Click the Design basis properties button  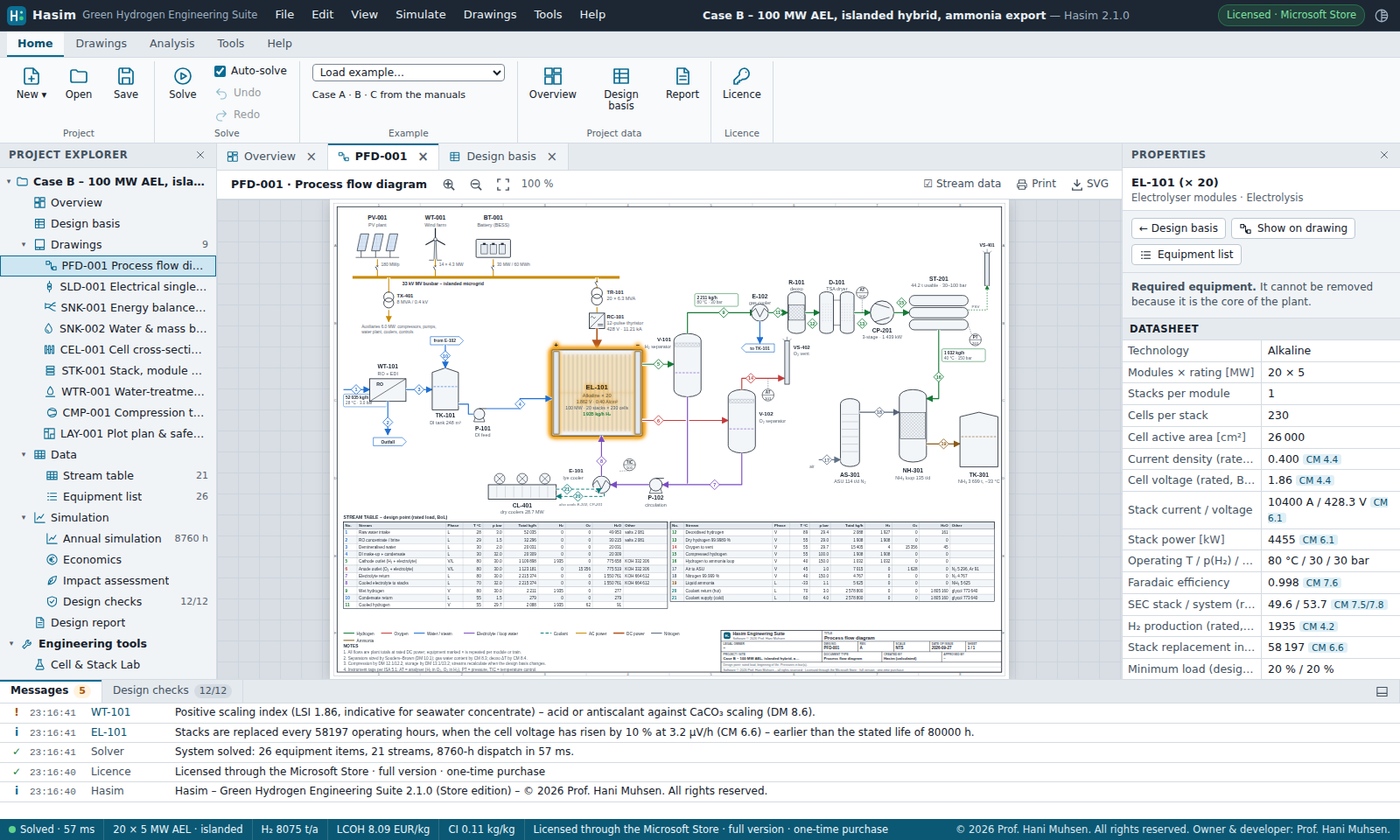tap(1178, 228)
